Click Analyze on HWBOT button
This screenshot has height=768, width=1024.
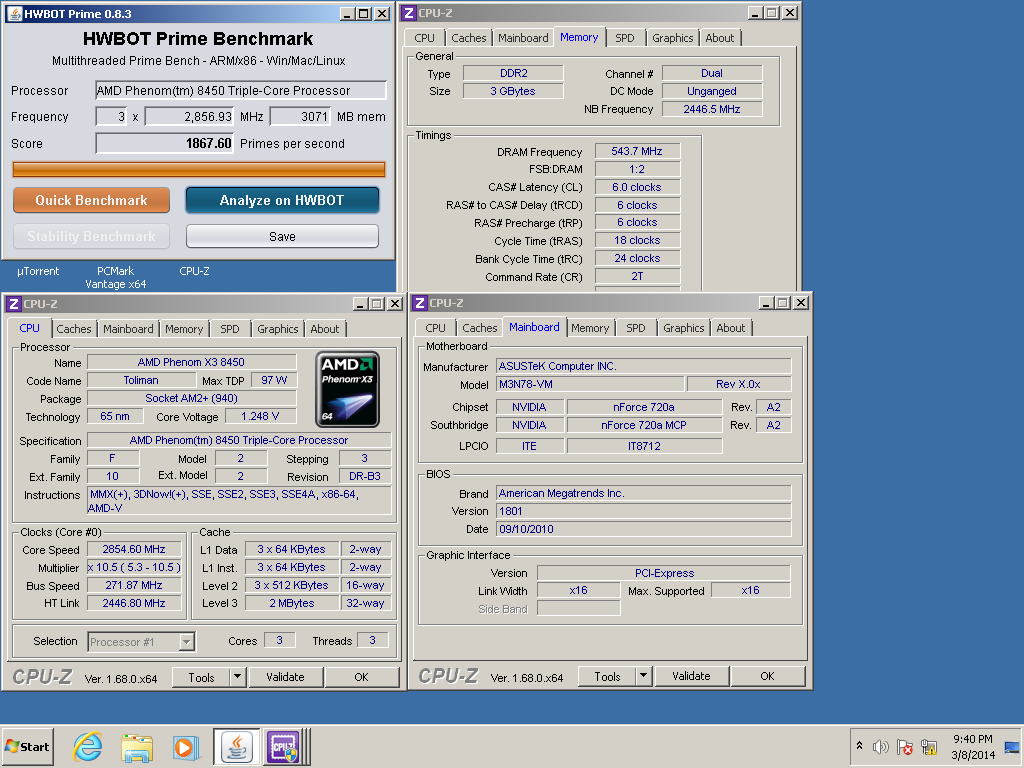pyautogui.click(x=282, y=200)
